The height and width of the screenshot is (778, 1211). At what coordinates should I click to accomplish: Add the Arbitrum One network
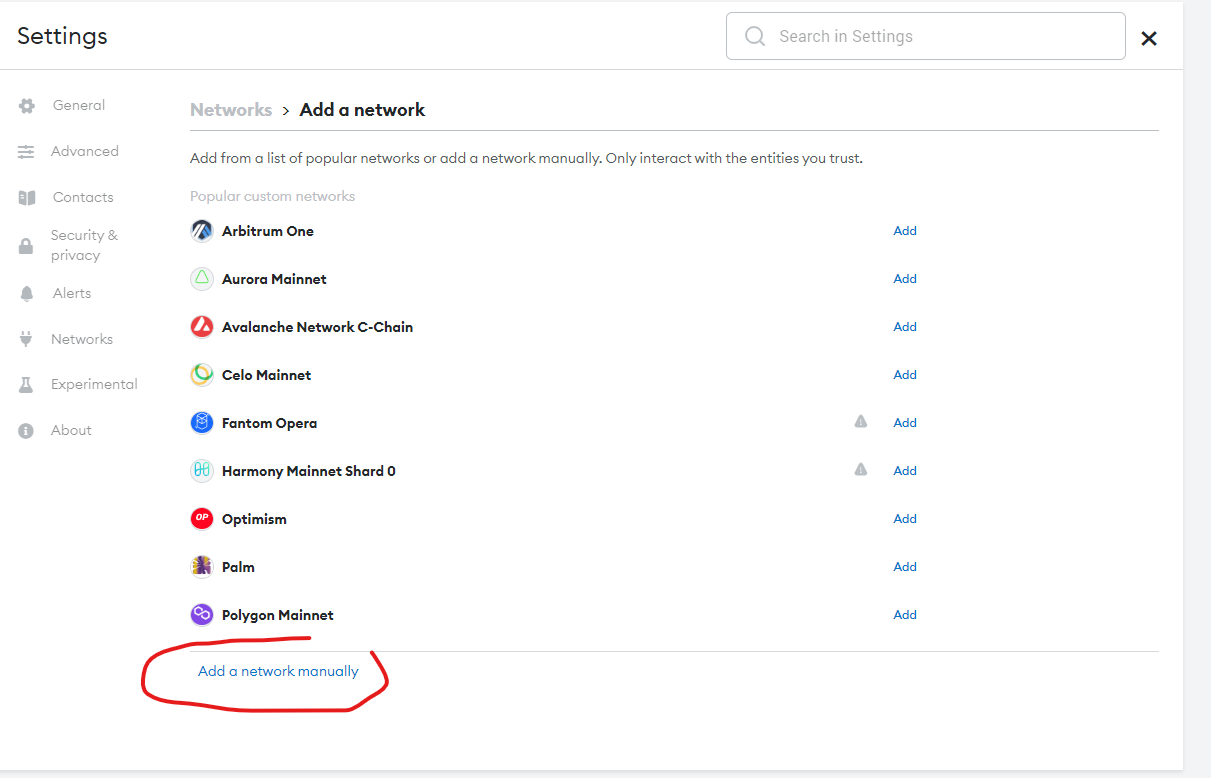[x=905, y=231]
